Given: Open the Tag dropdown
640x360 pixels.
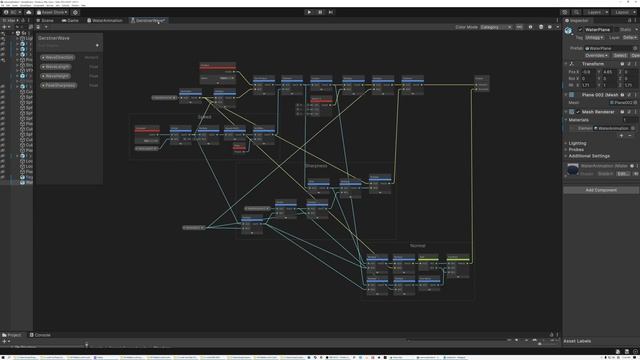Looking at the screenshot, I should (x=595, y=38).
